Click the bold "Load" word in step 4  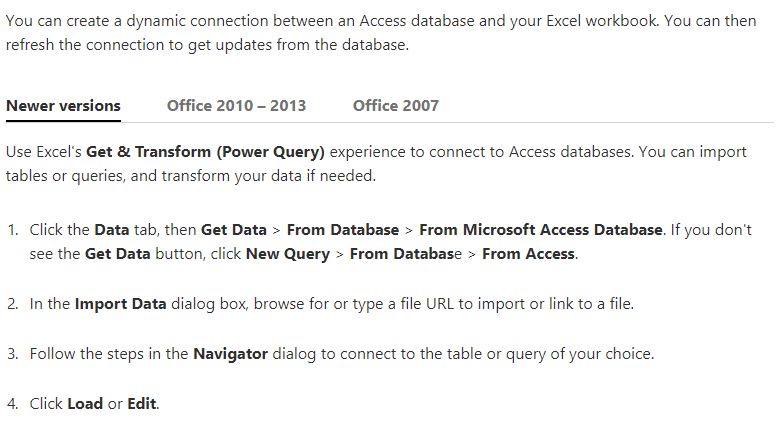tap(85, 403)
